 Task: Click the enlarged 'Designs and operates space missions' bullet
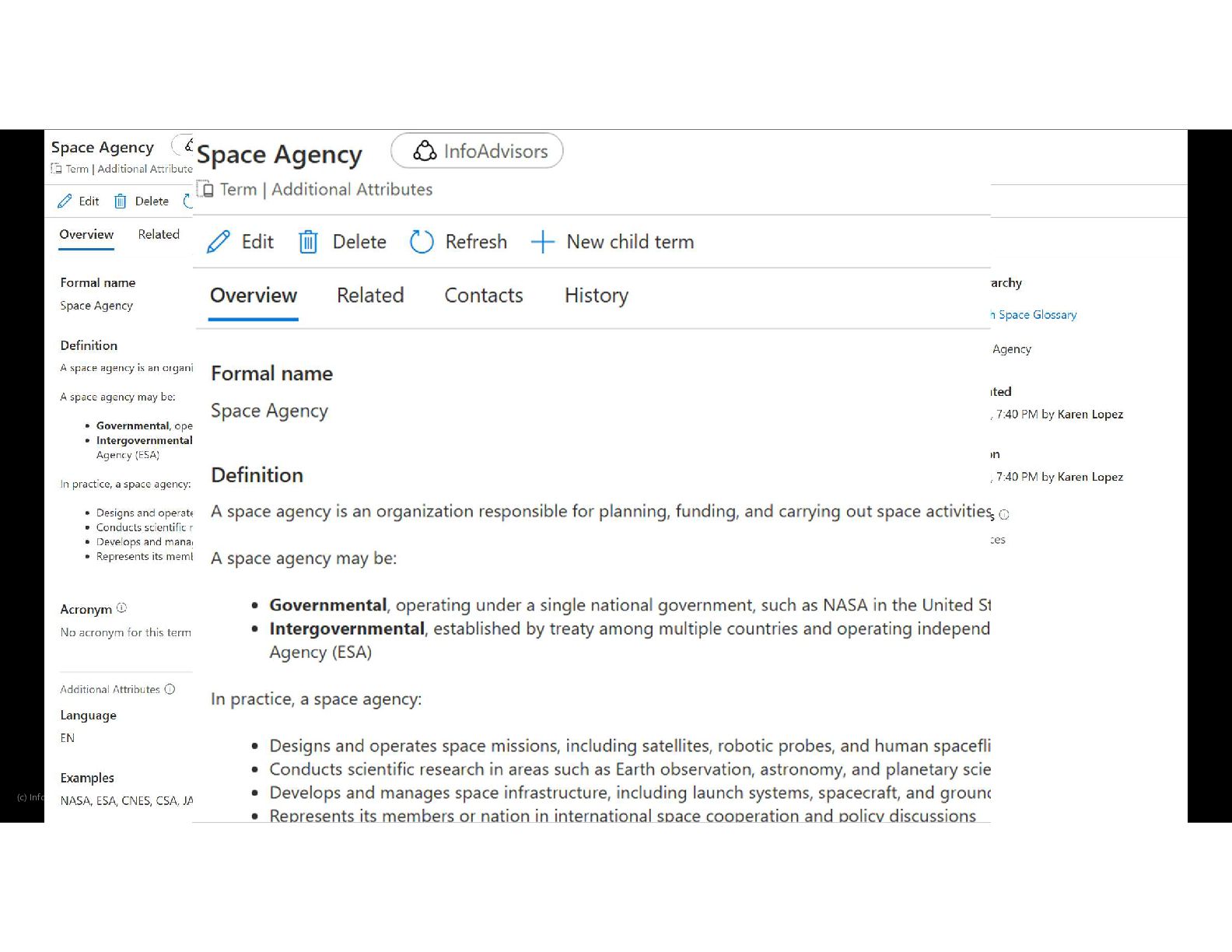(x=629, y=746)
